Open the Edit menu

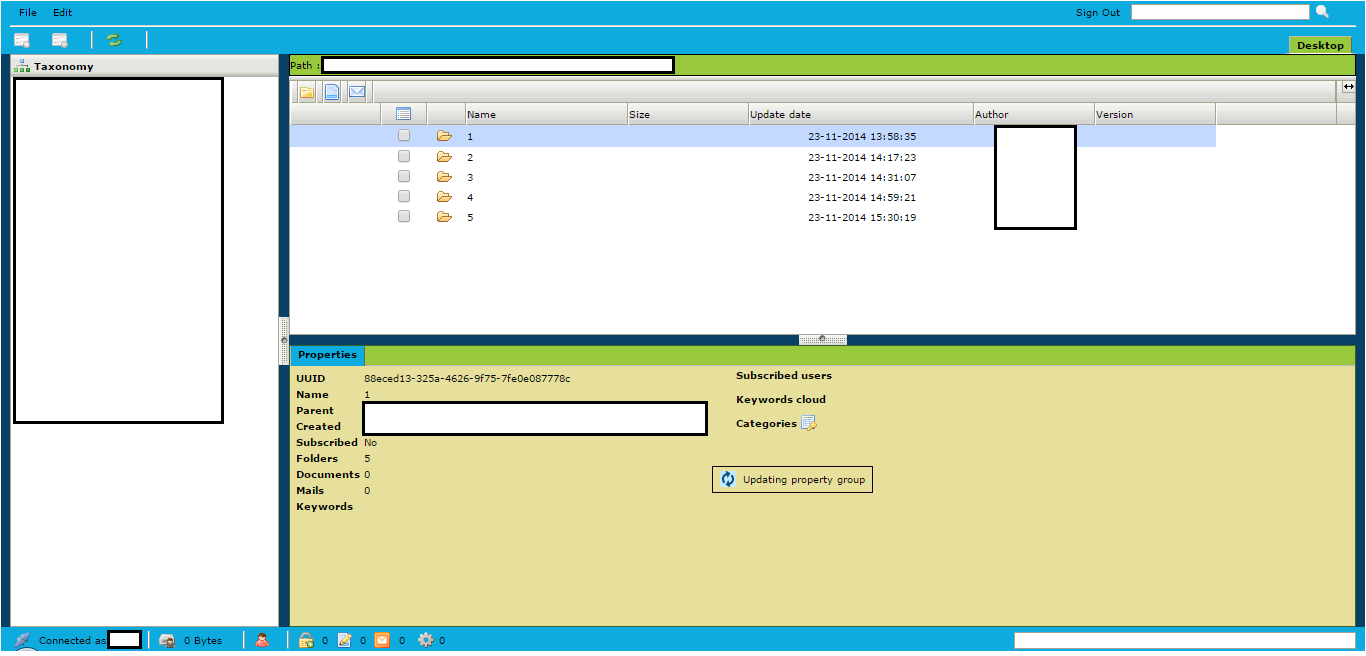(62, 13)
